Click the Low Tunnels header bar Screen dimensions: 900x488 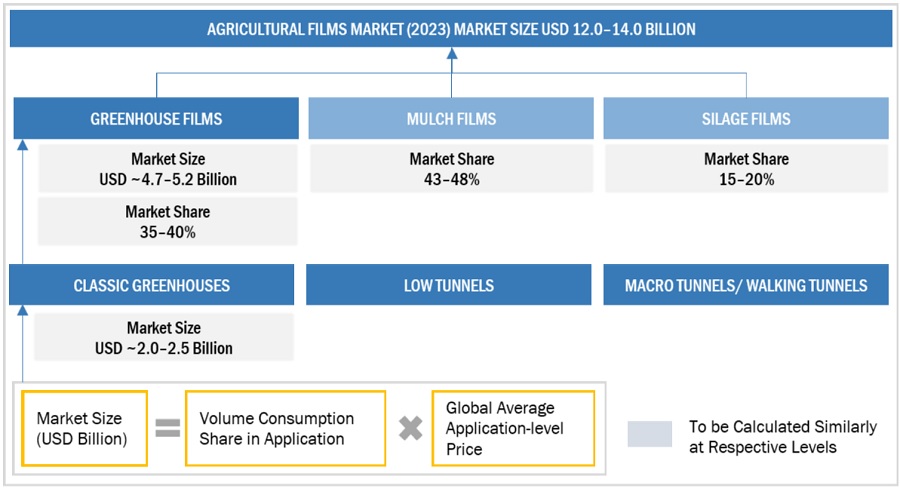coord(450,286)
